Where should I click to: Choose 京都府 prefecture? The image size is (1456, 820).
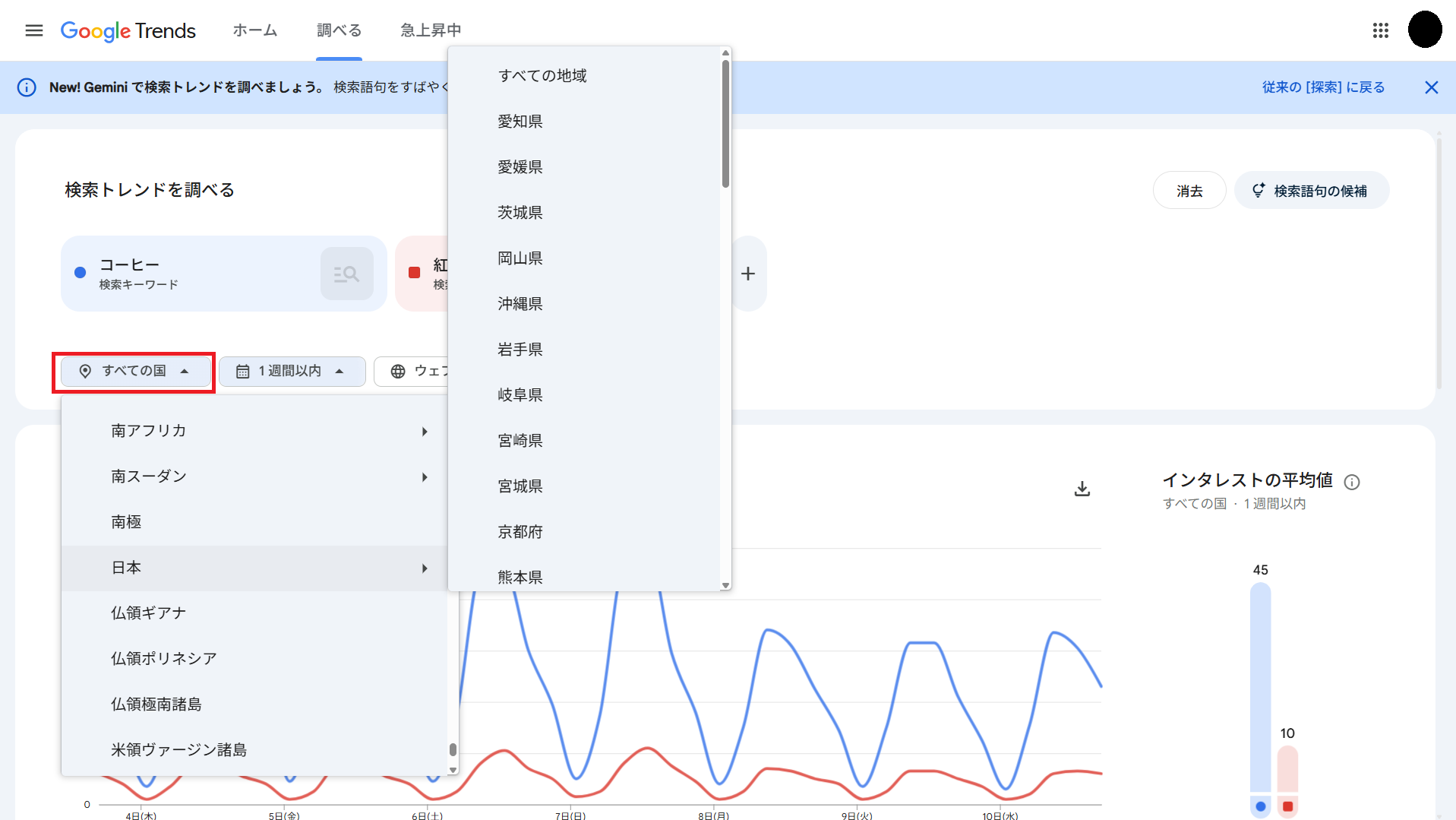click(584, 532)
